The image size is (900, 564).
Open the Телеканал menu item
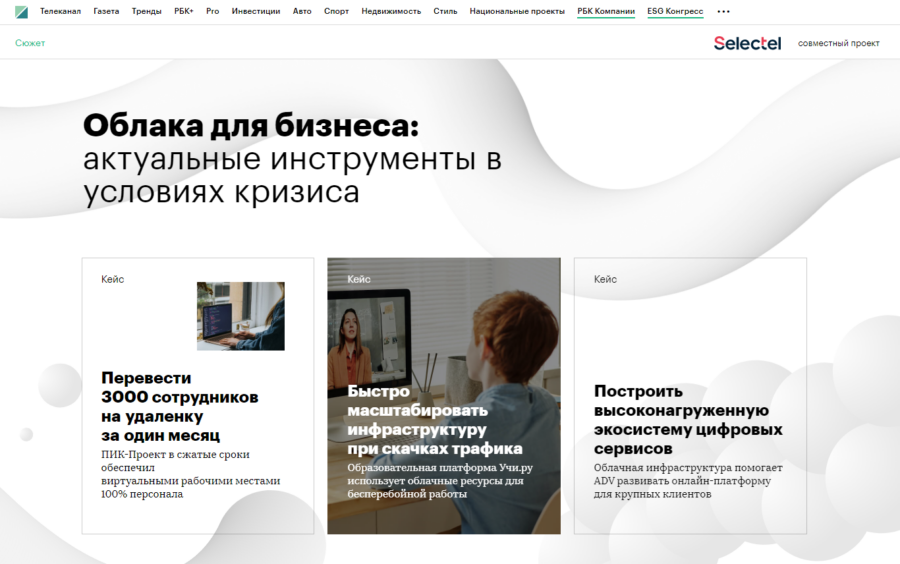(x=60, y=11)
